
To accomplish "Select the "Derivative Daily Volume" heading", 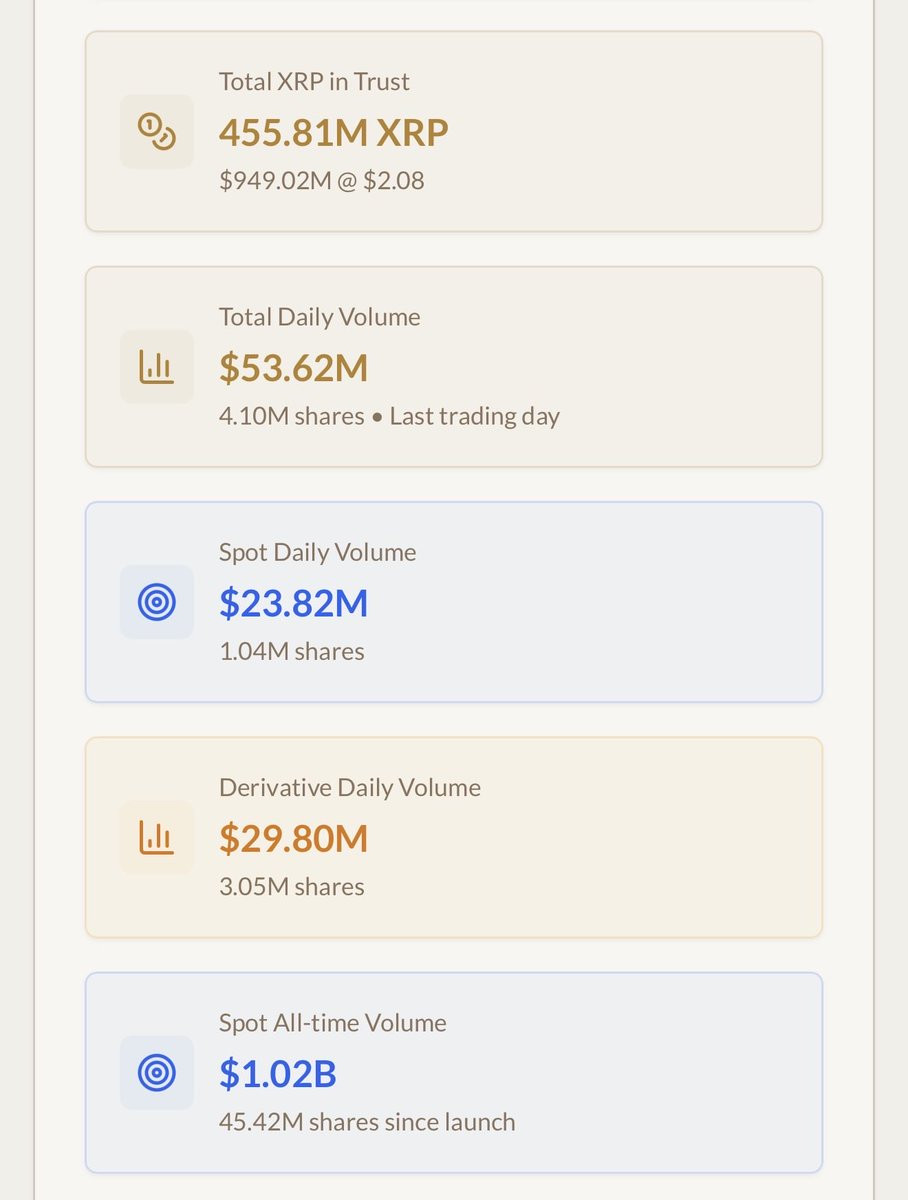I will (349, 788).
